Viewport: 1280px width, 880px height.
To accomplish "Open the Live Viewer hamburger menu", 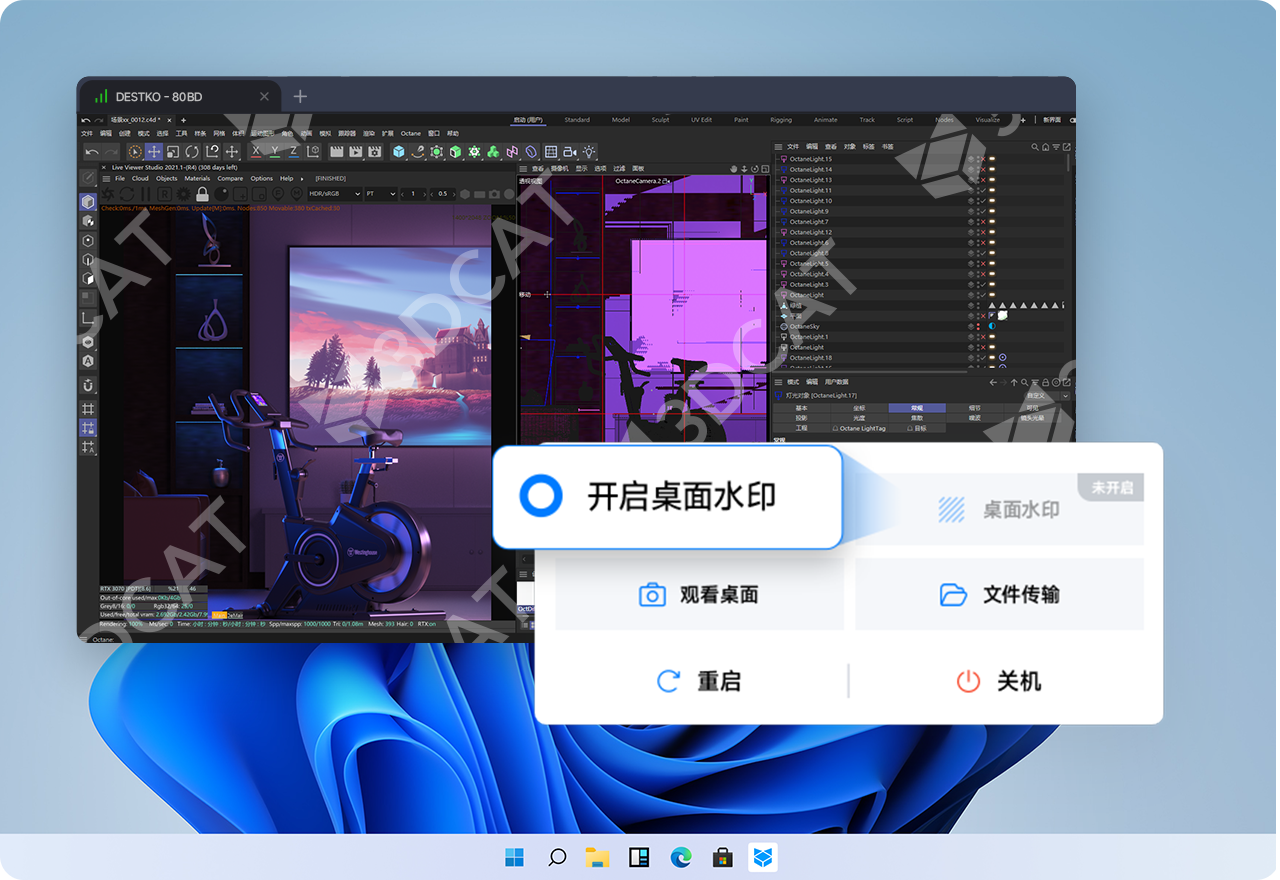I will point(106,178).
